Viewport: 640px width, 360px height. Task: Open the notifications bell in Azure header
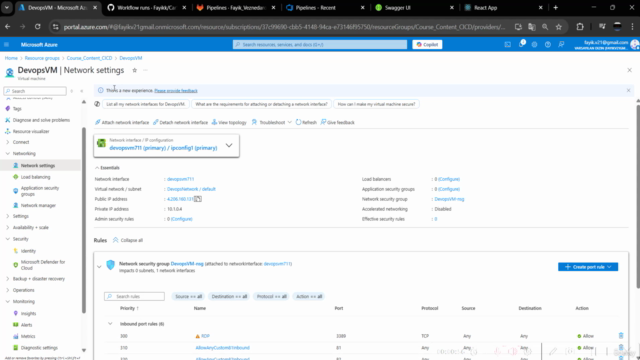click(521, 44)
